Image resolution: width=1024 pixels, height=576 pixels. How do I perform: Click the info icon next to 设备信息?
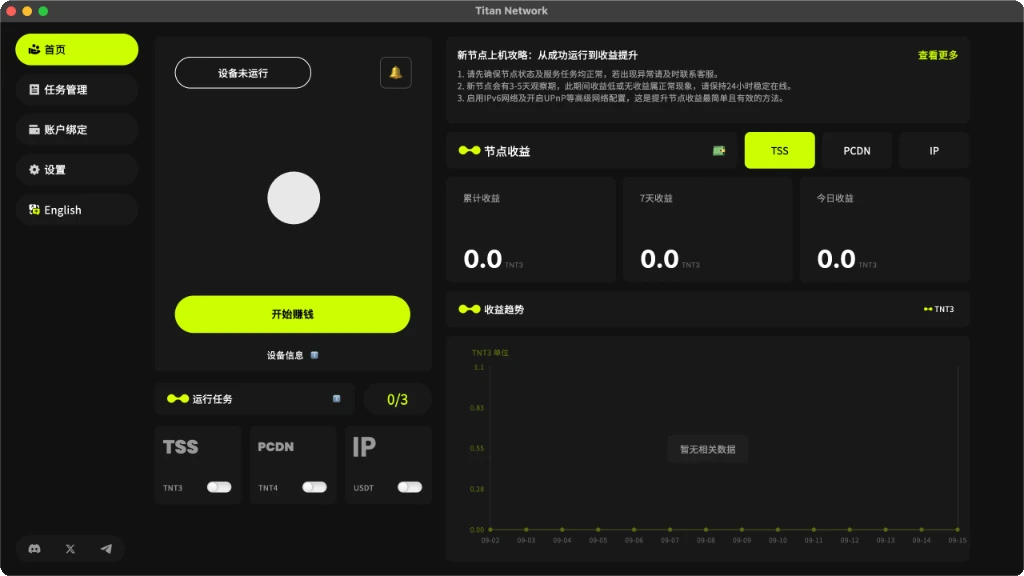314,355
